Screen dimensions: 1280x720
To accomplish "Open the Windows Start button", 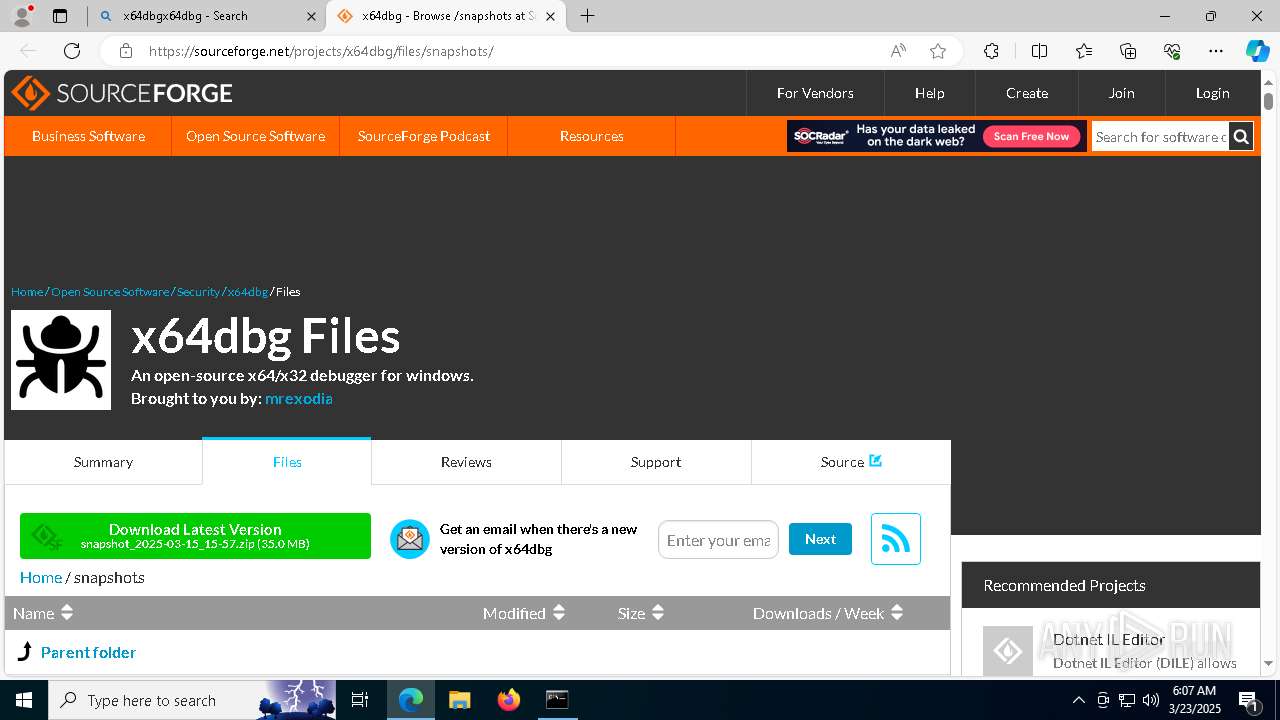I will point(24,700).
